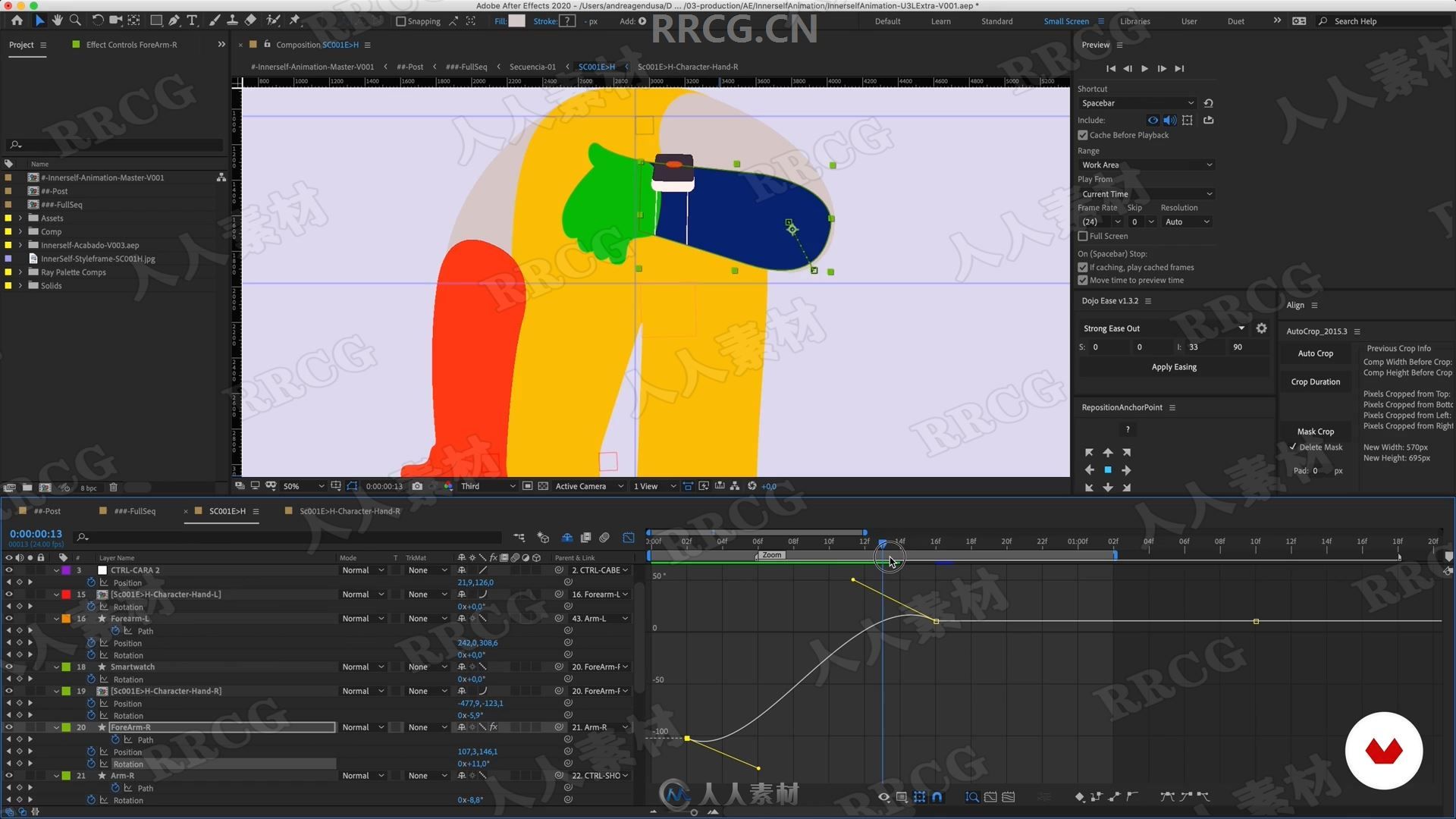Open the Range Work Area dropdown
This screenshot has height=819, width=1456.
point(1146,165)
